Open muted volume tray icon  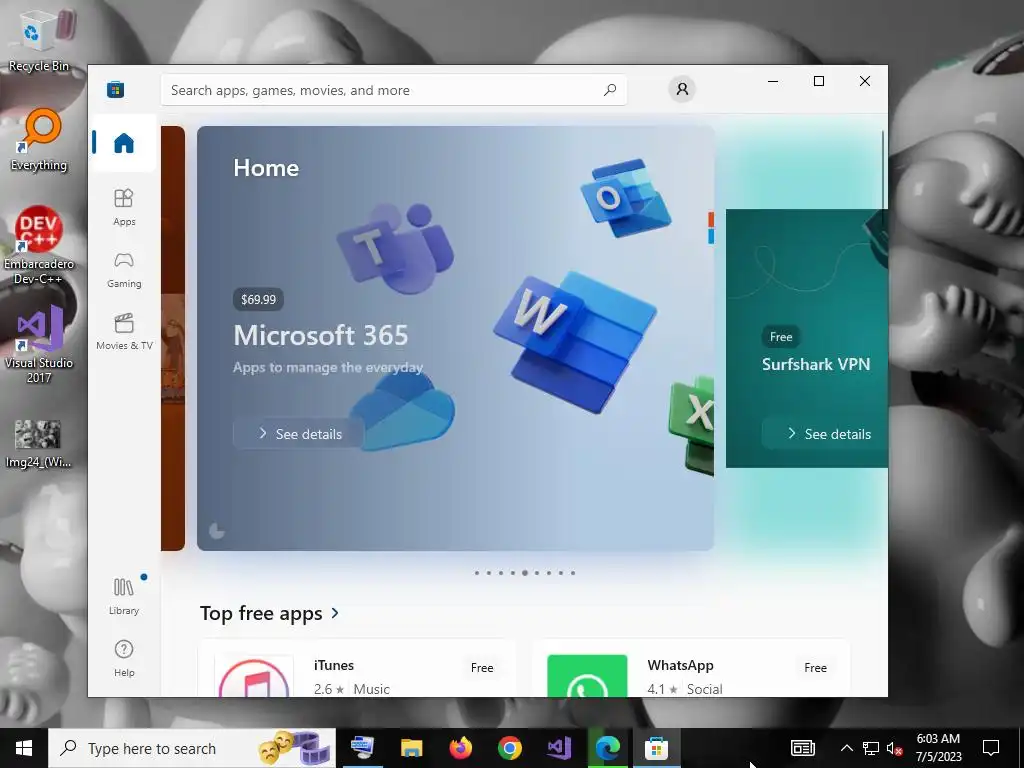(x=894, y=748)
